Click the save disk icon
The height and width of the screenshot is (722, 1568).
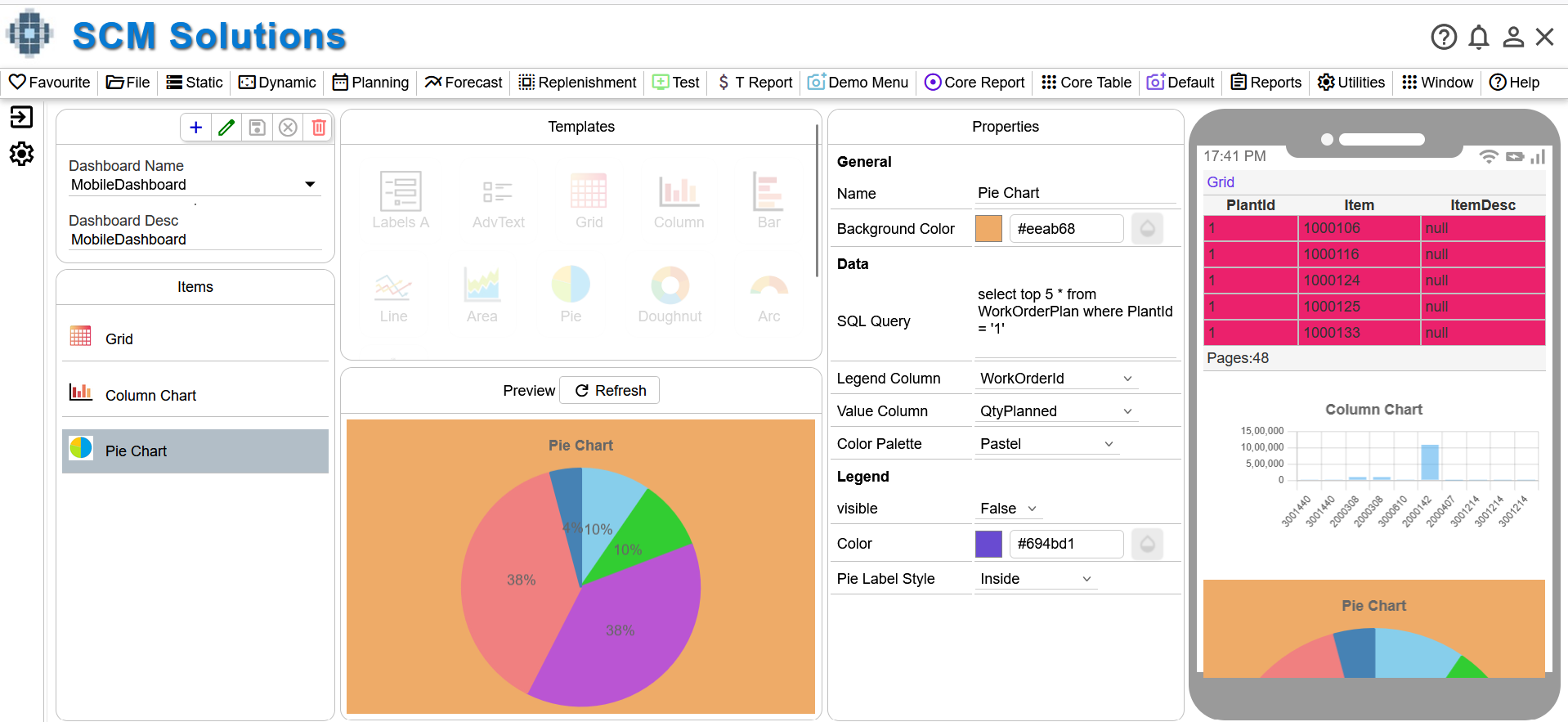point(258,127)
